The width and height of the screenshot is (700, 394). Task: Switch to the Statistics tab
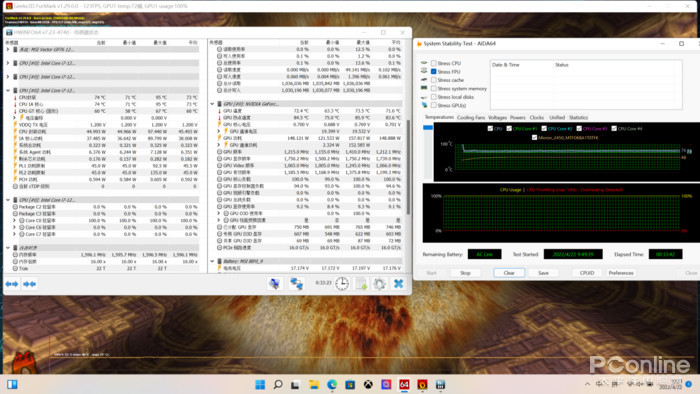click(578, 117)
